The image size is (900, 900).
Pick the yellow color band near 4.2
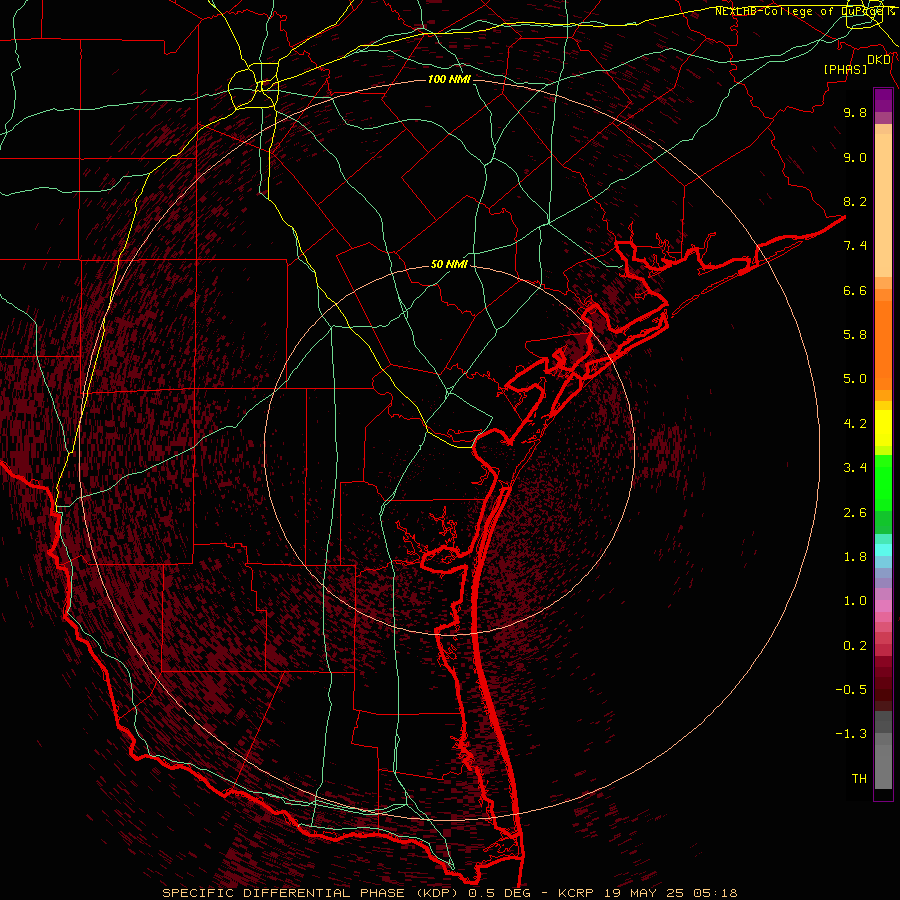coord(883,428)
